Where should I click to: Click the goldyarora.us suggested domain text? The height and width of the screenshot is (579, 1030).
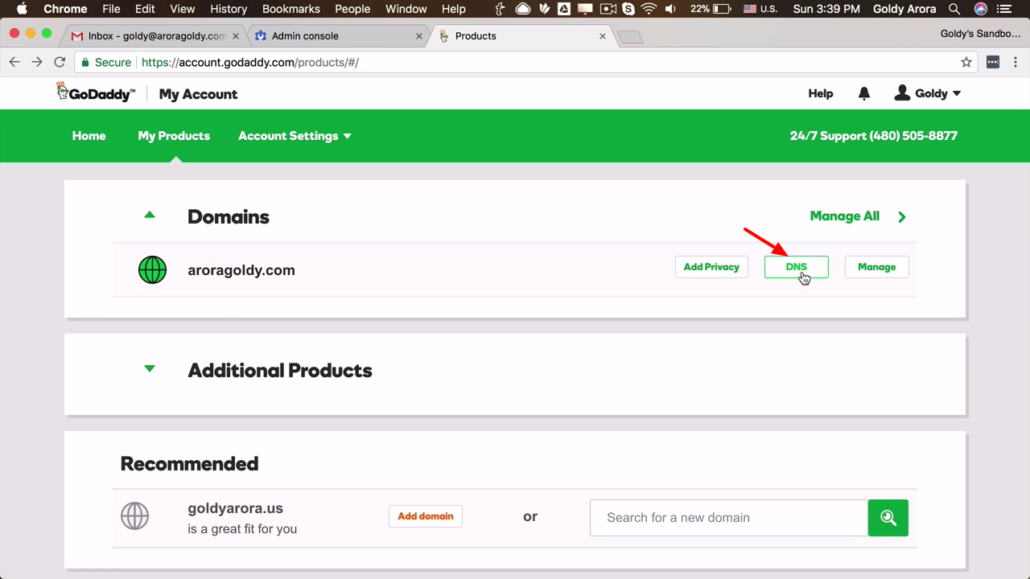click(x=235, y=508)
